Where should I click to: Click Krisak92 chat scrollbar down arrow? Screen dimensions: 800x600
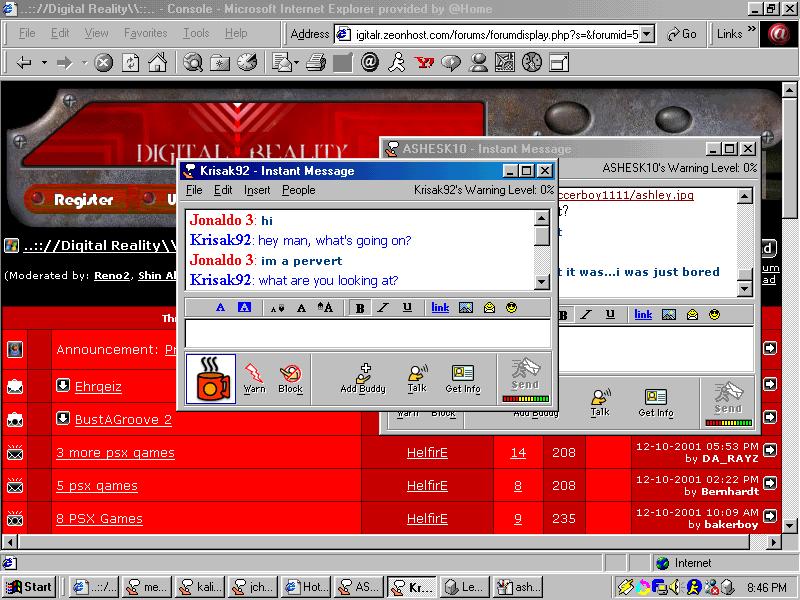click(x=541, y=282)
